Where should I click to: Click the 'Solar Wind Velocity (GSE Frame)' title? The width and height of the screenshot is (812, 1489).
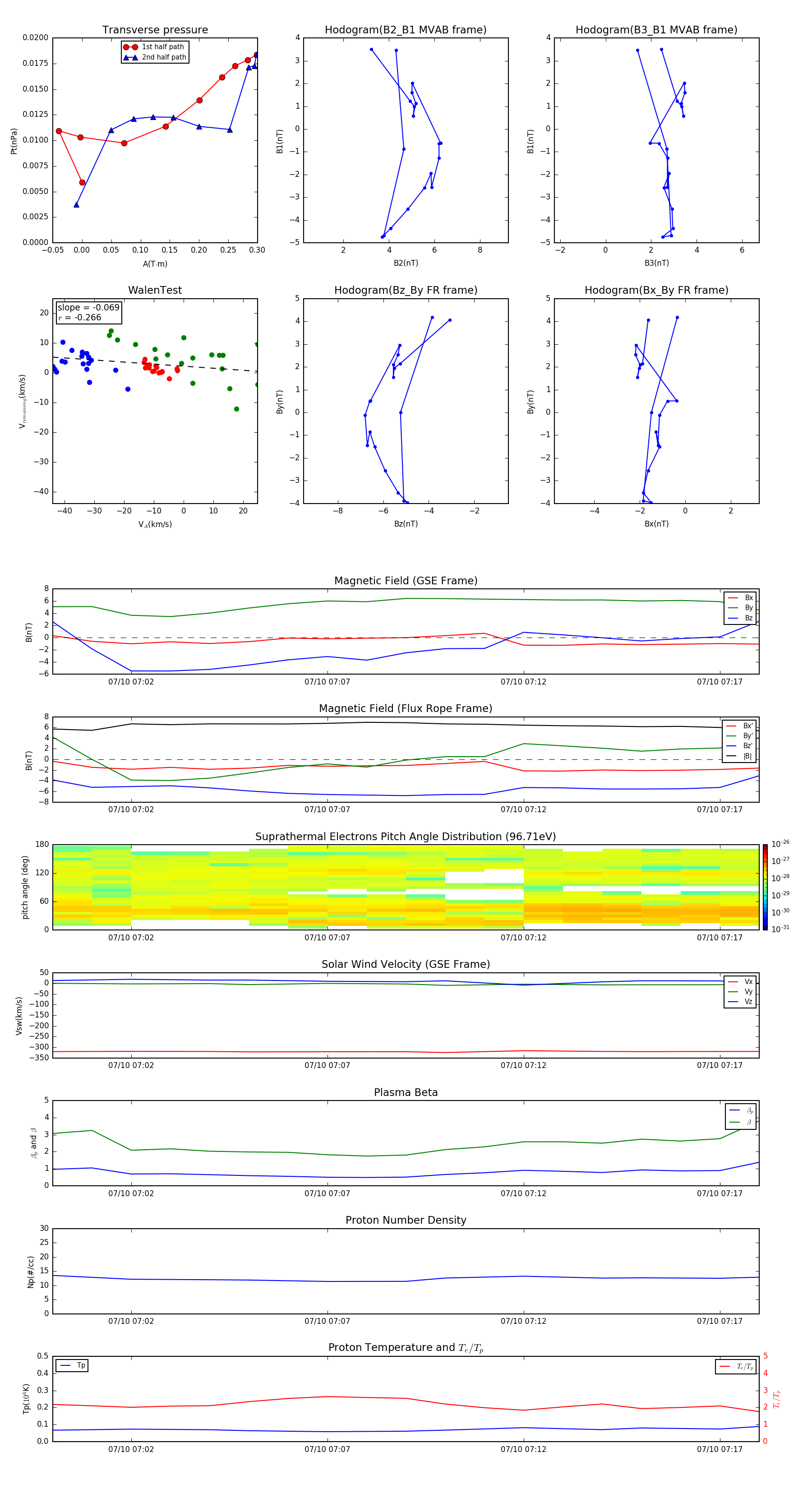[406, 964]
